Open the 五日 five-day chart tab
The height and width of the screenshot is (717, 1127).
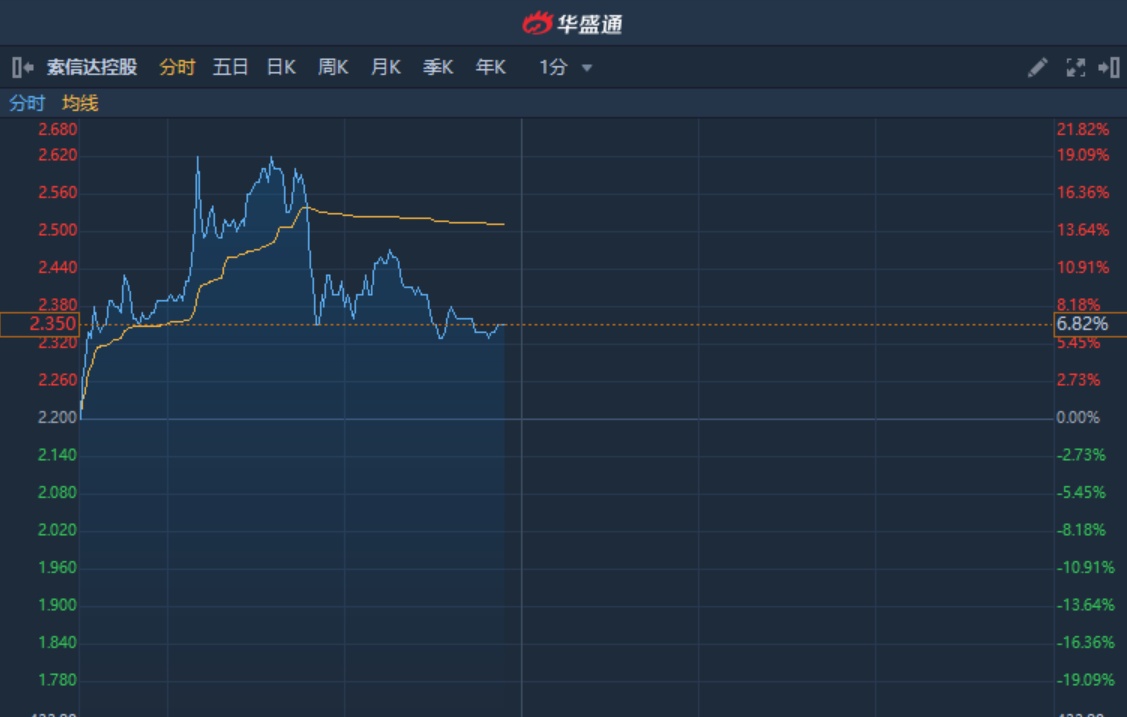[x=230, y=68]
